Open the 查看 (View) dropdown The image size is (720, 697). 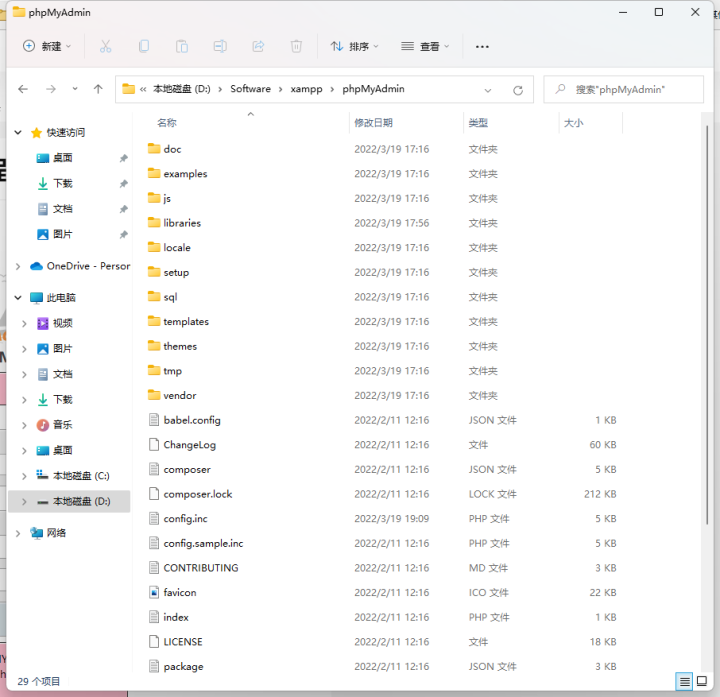[425, 46]
